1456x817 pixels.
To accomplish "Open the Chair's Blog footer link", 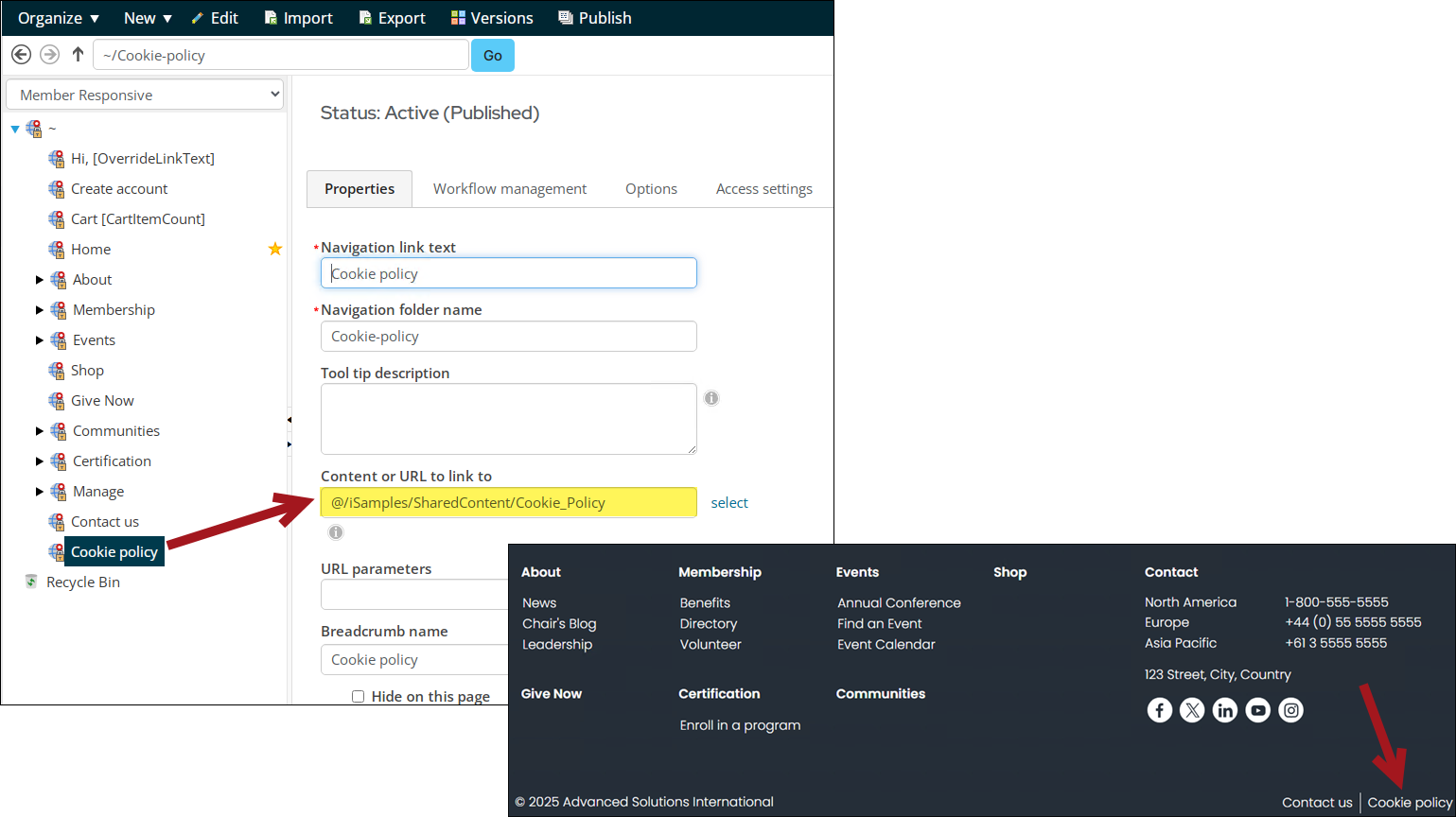I will pos(559,624).
